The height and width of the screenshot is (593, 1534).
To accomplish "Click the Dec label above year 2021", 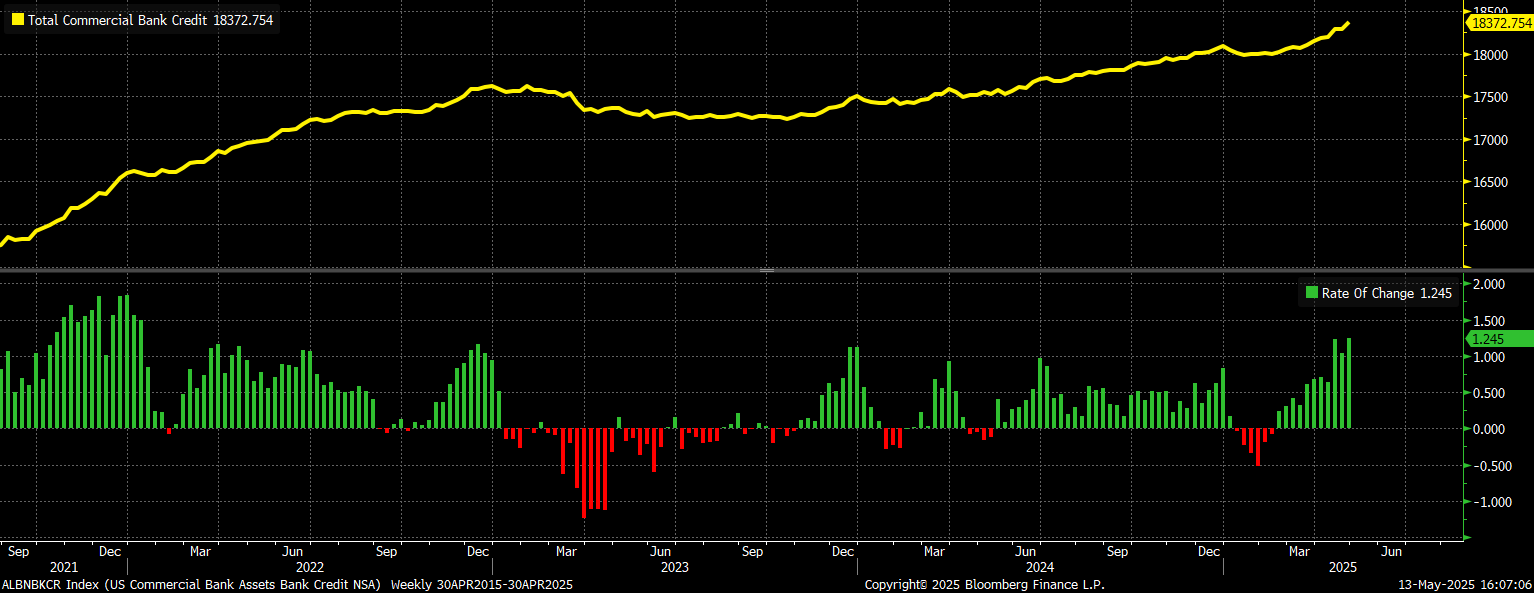I will click(x=111, y=551).
